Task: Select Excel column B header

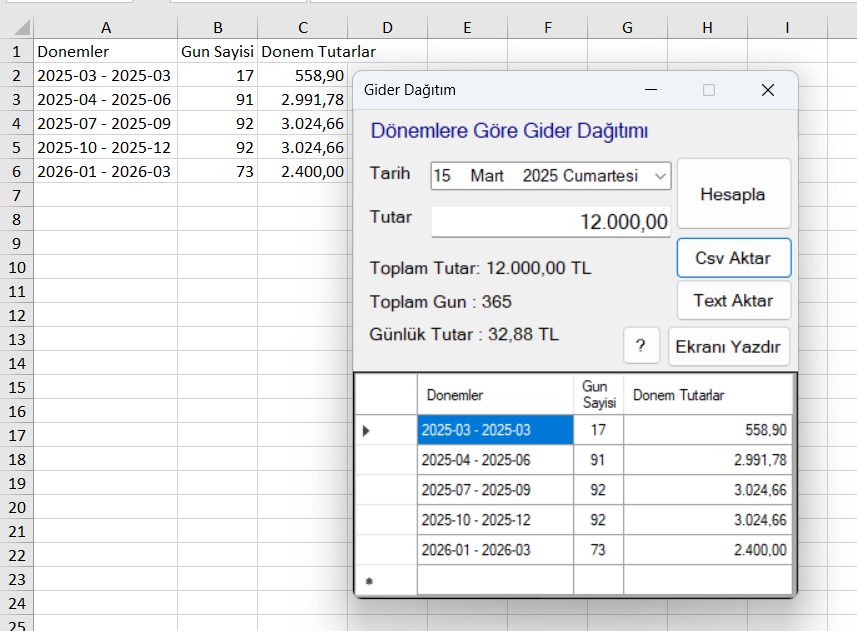Action: [217, 28]
